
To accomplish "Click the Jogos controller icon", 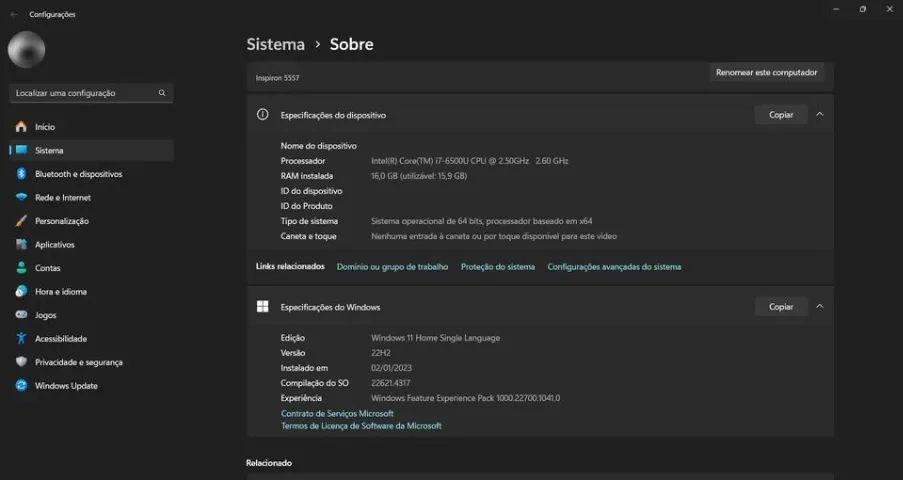I will pyautogui.click(x=21, y=315).
